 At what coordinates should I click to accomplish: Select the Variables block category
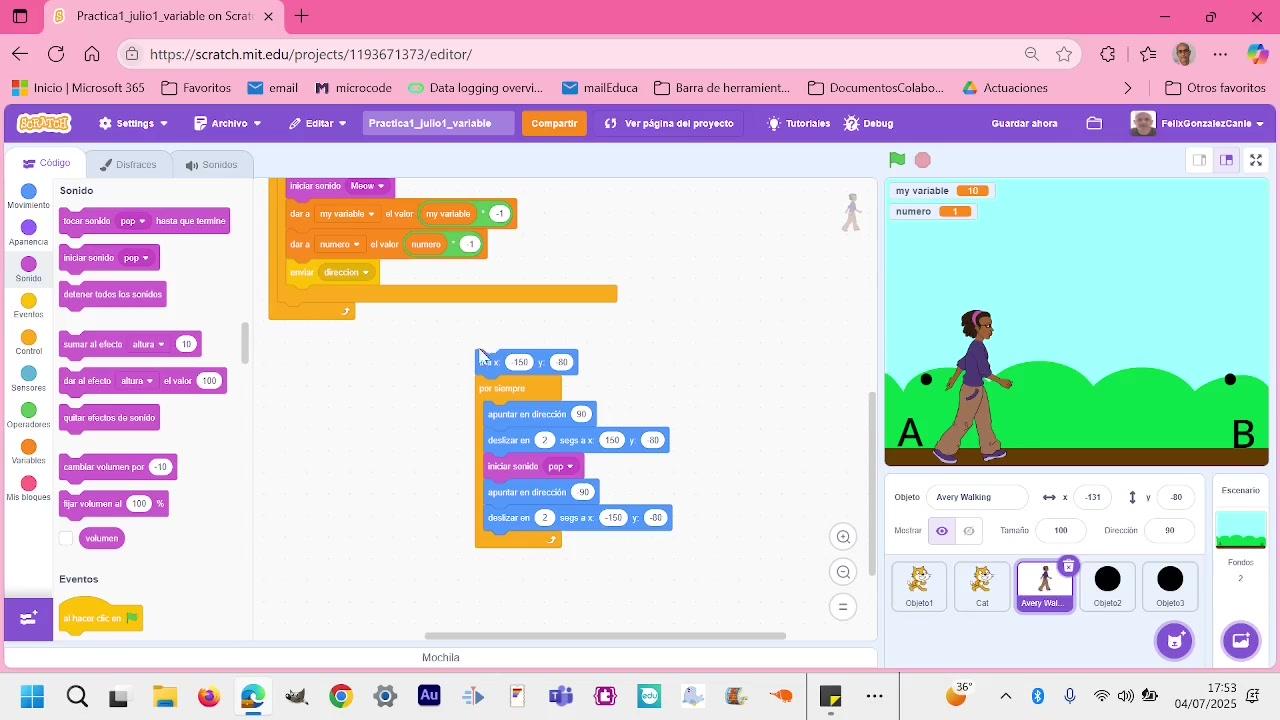click(x=28, y=452)
